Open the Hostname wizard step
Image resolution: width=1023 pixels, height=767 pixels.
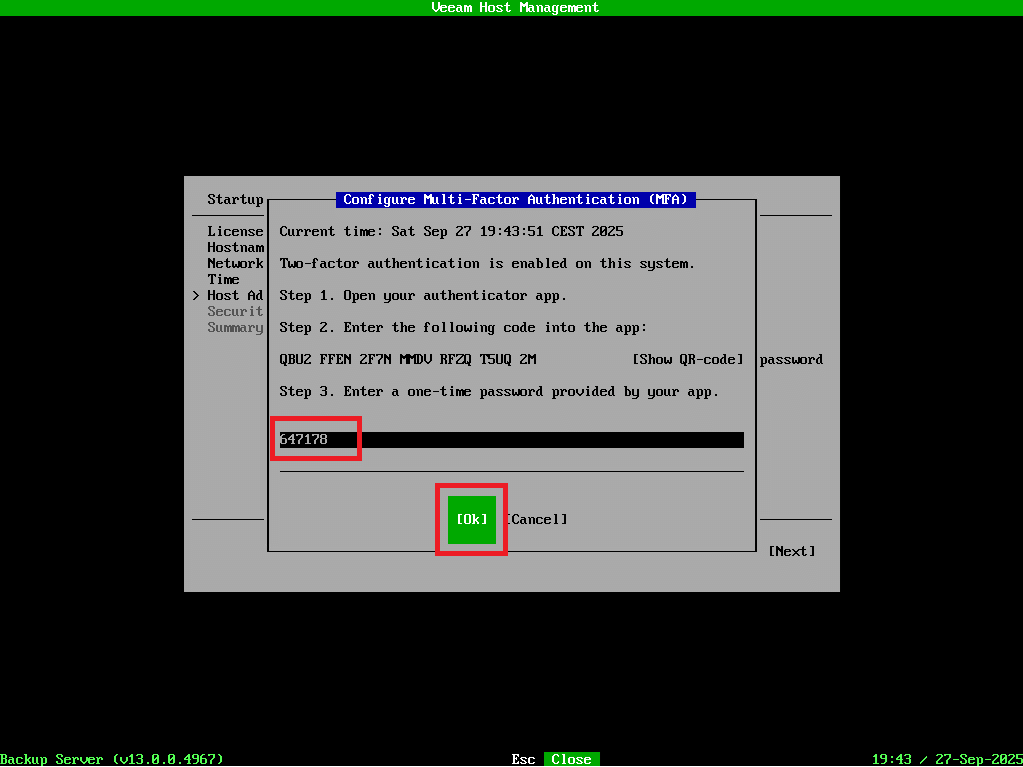(x=235, y=247)
